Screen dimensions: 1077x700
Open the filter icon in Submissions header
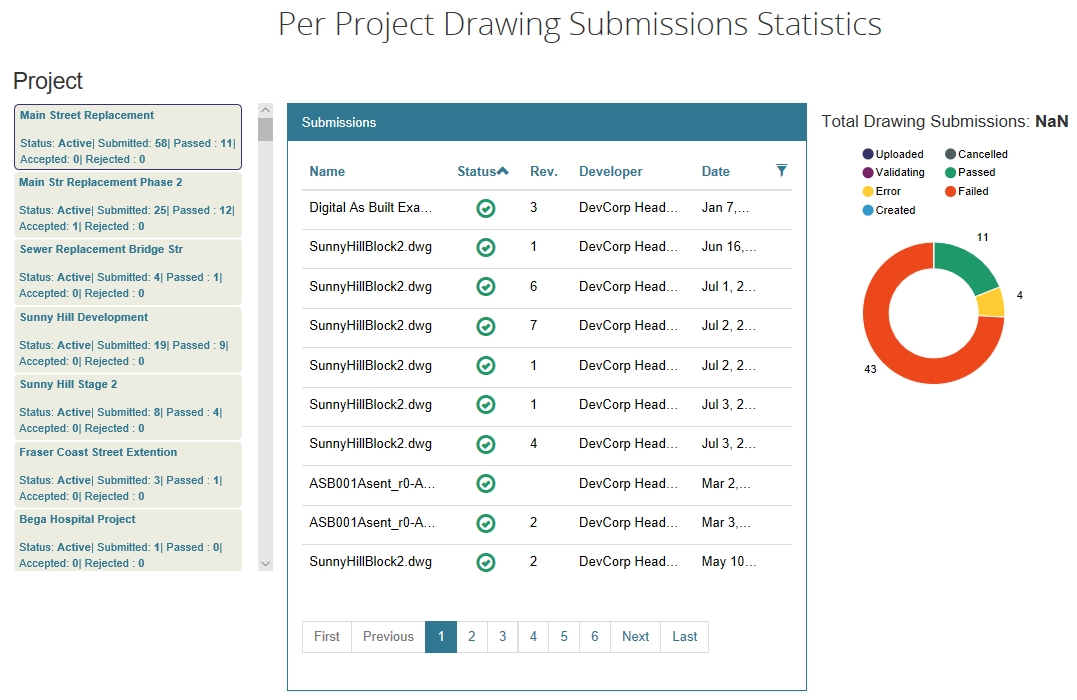(782, 171)
